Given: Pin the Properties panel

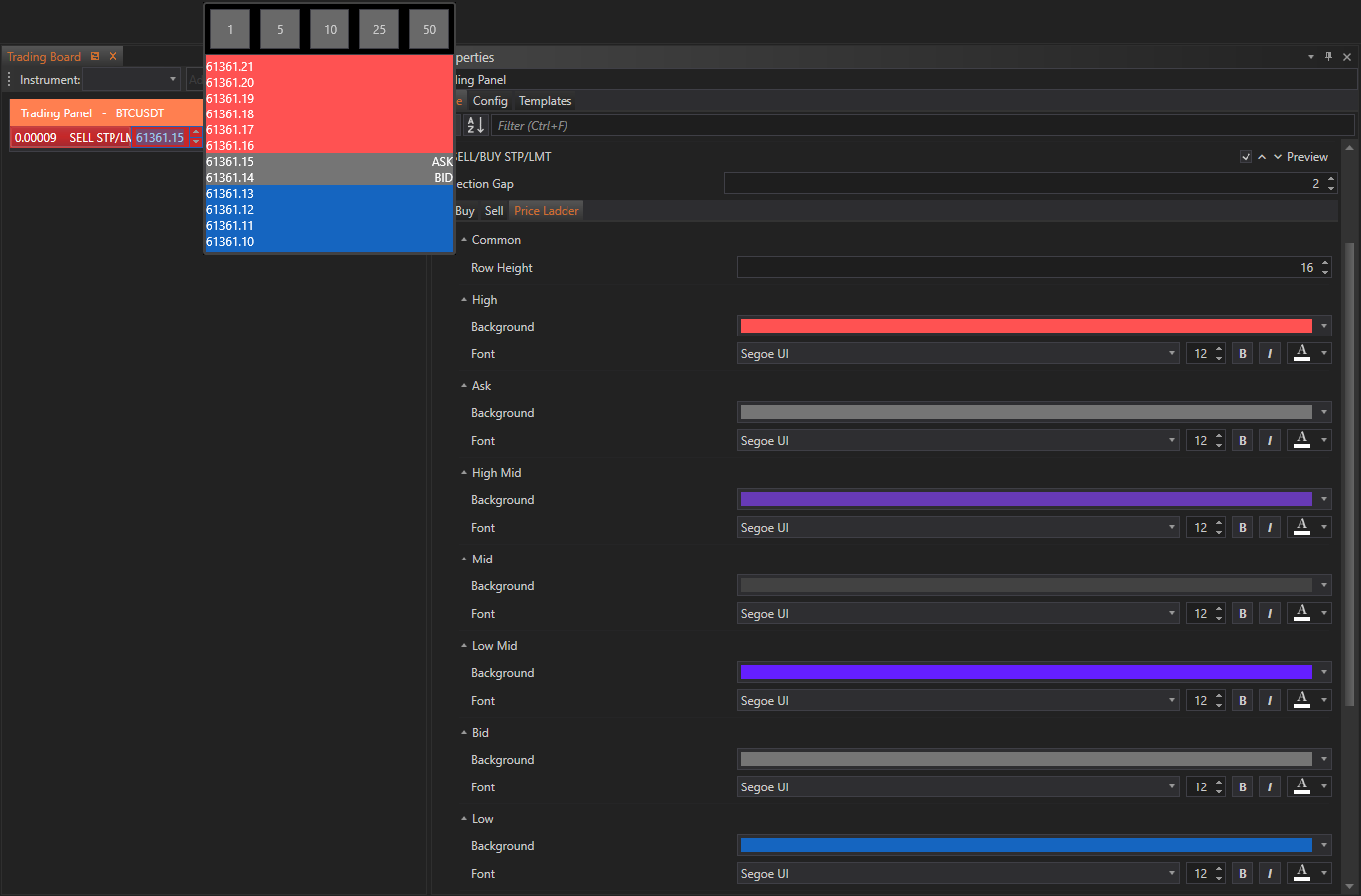Looking at the screenshot, I should tap(1328, 57).
